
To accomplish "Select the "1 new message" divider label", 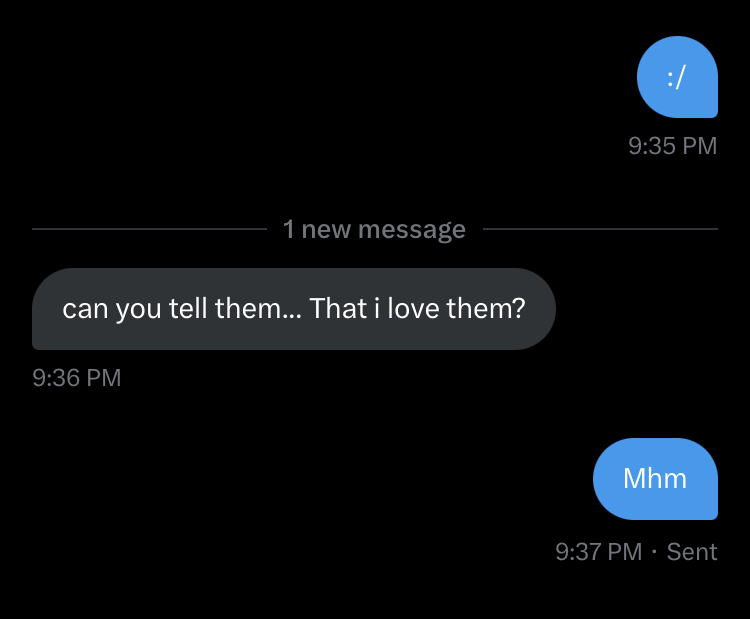I will [x=374, y=230].
